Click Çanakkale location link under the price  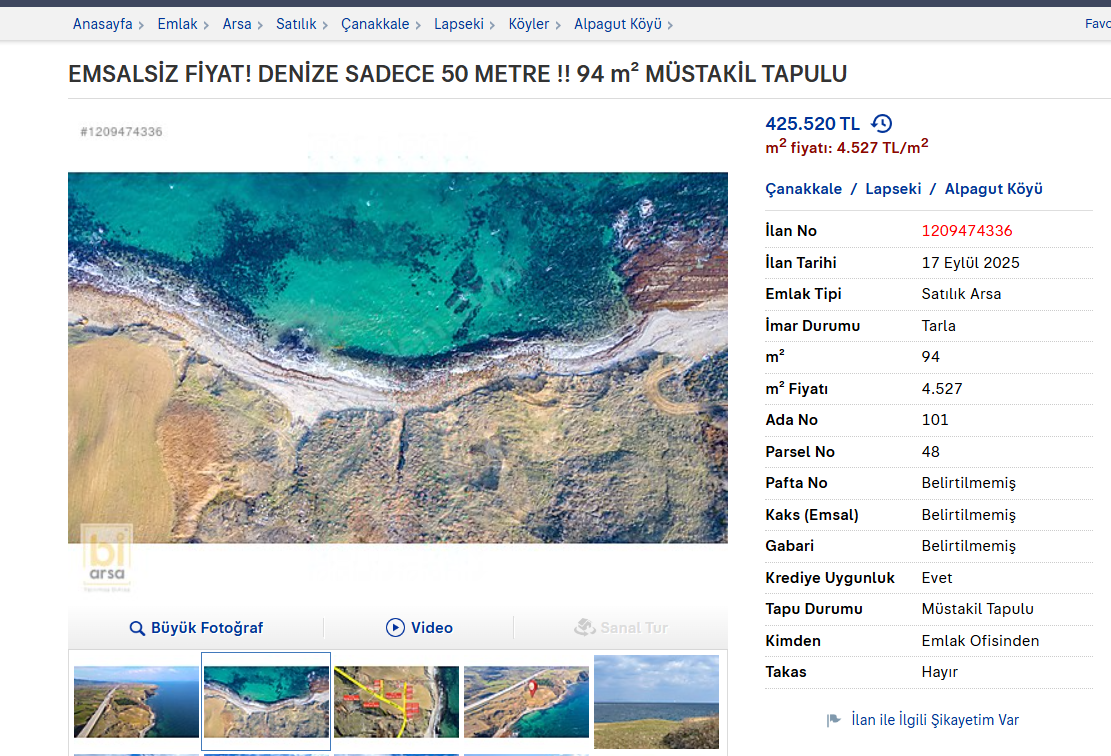(x=803, y=189)
